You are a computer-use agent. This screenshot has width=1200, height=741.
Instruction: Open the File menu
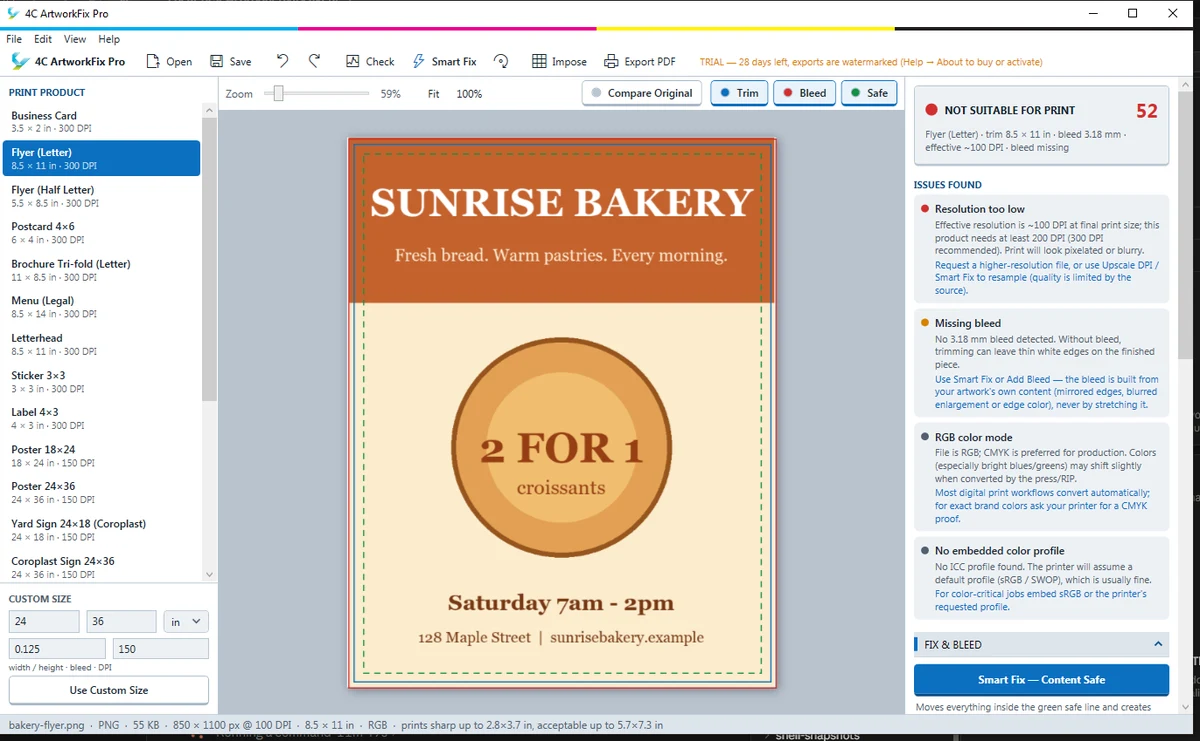click(14, 39)
